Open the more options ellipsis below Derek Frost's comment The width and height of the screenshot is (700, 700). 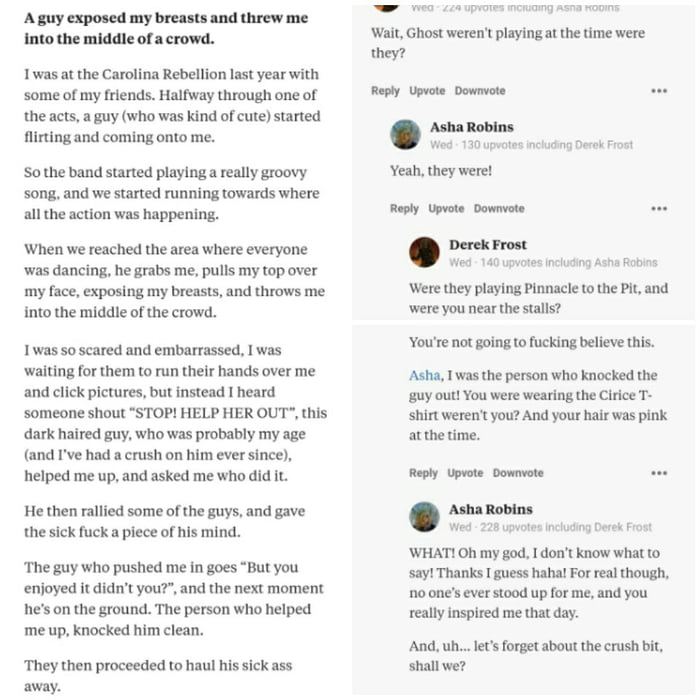coord(658,473)
